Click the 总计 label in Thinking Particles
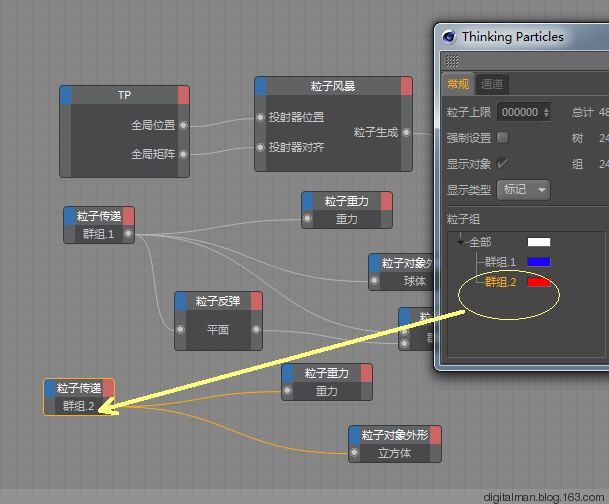Image resolution: width=609 pixels, height=504 pixels. (583, 113)
